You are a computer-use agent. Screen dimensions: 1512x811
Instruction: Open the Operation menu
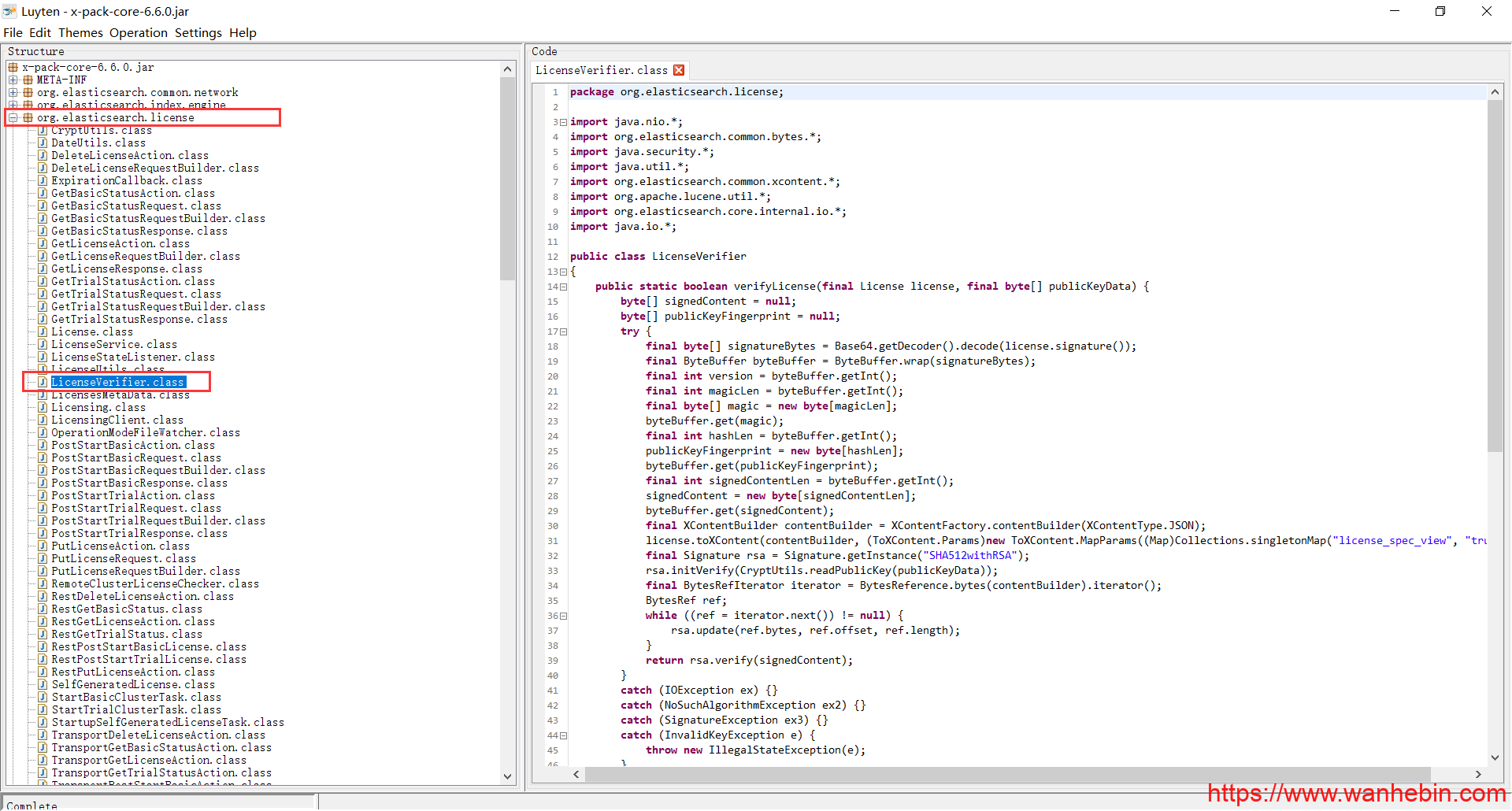pos(139,32)
